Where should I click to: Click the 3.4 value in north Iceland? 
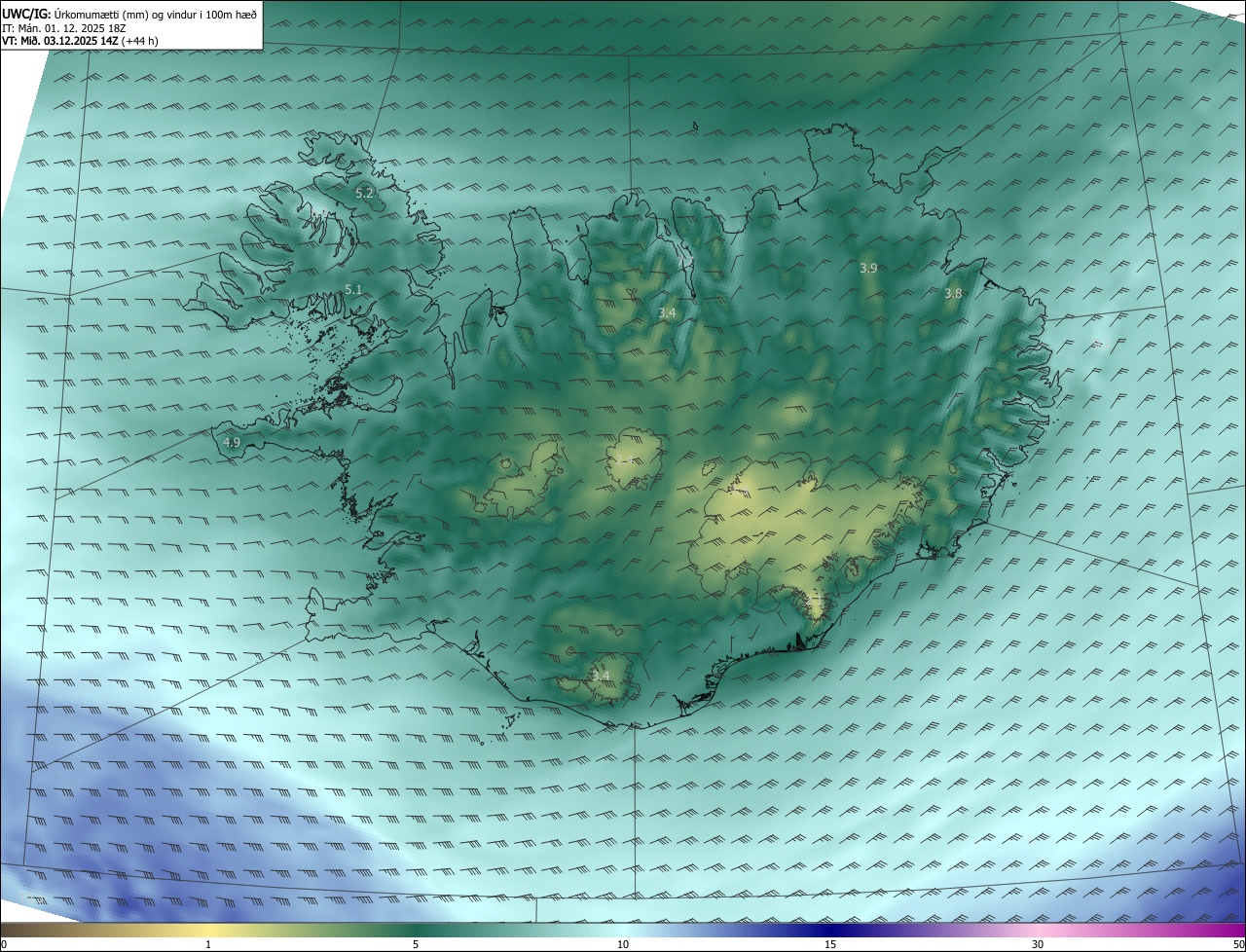point(667,312)
